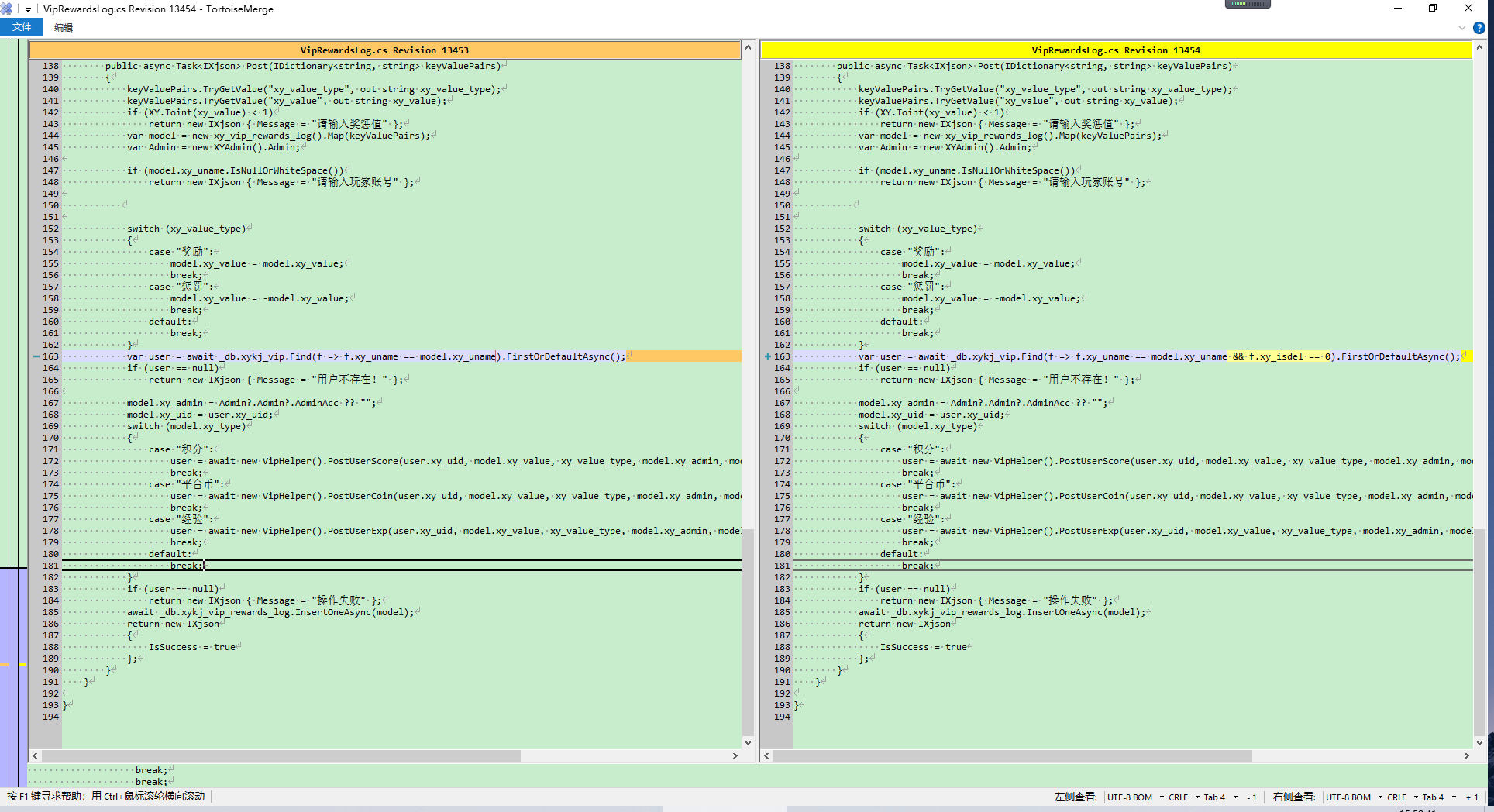
Task: Click the Revision 13453 pane header
Action: [x=384, y=50]
